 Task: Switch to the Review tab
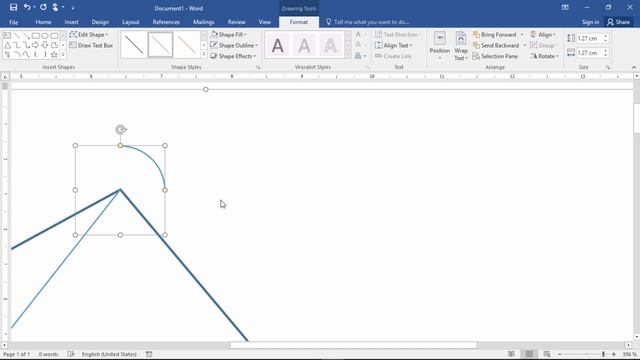(x=236, y=22)
